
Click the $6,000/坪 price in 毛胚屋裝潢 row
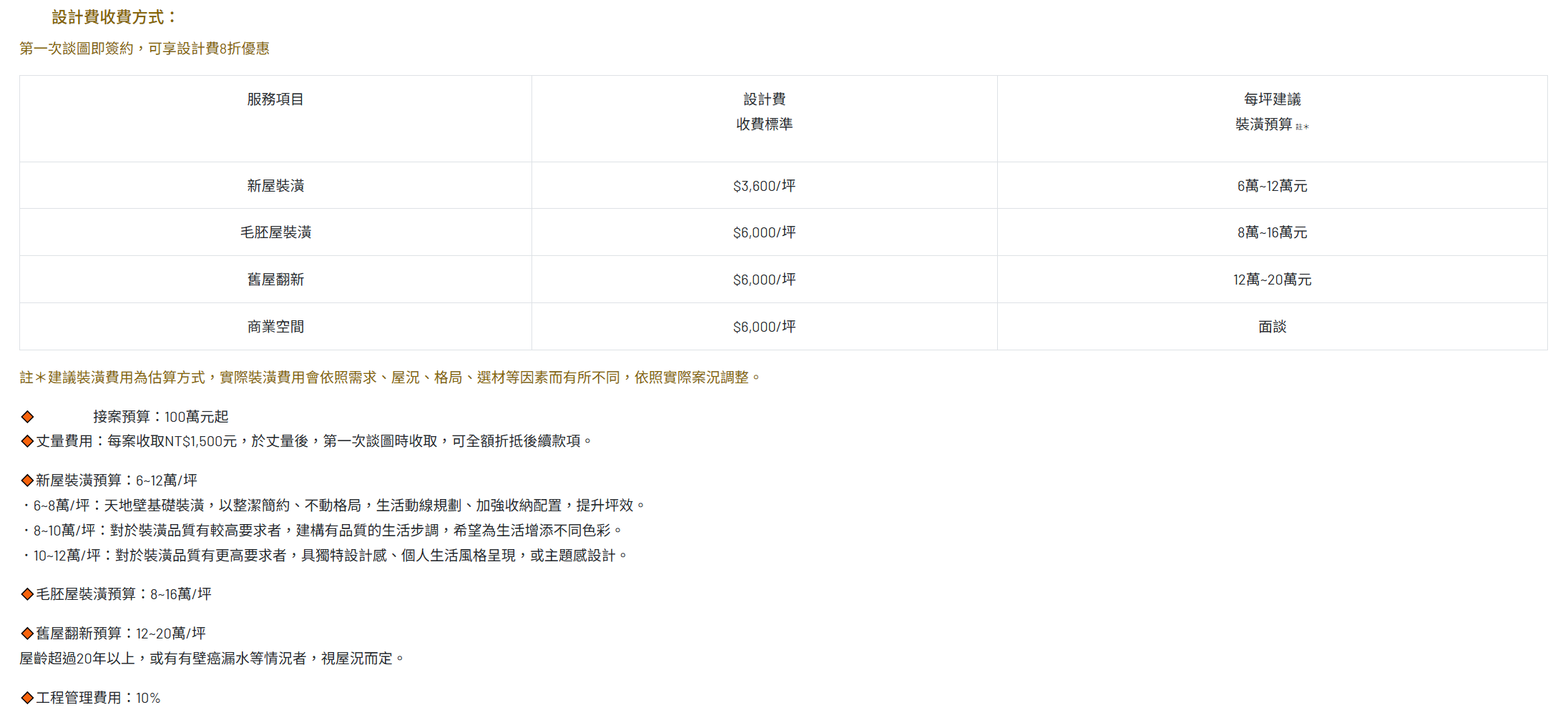point(764,232)
